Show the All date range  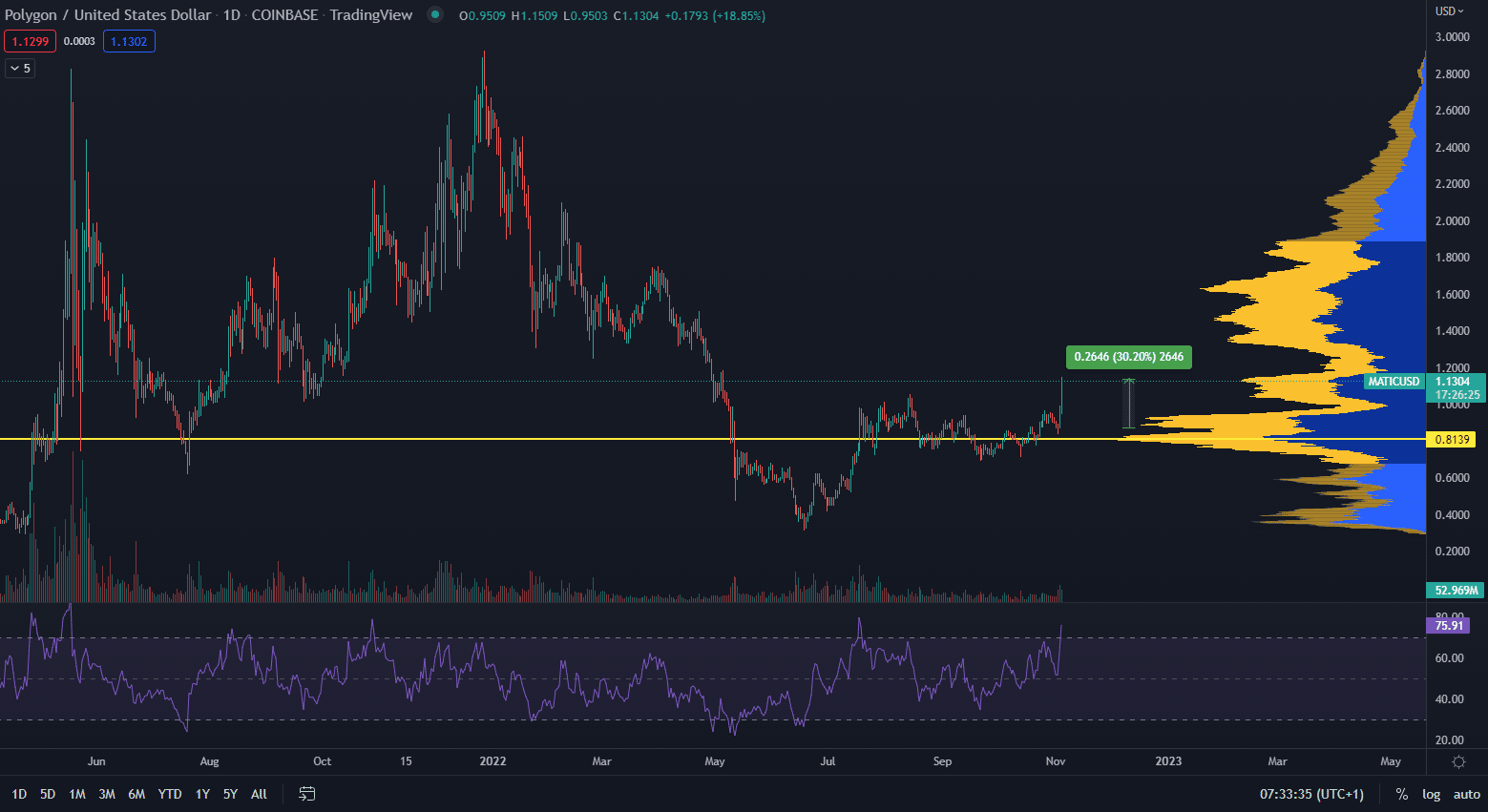tap(259, 794)
